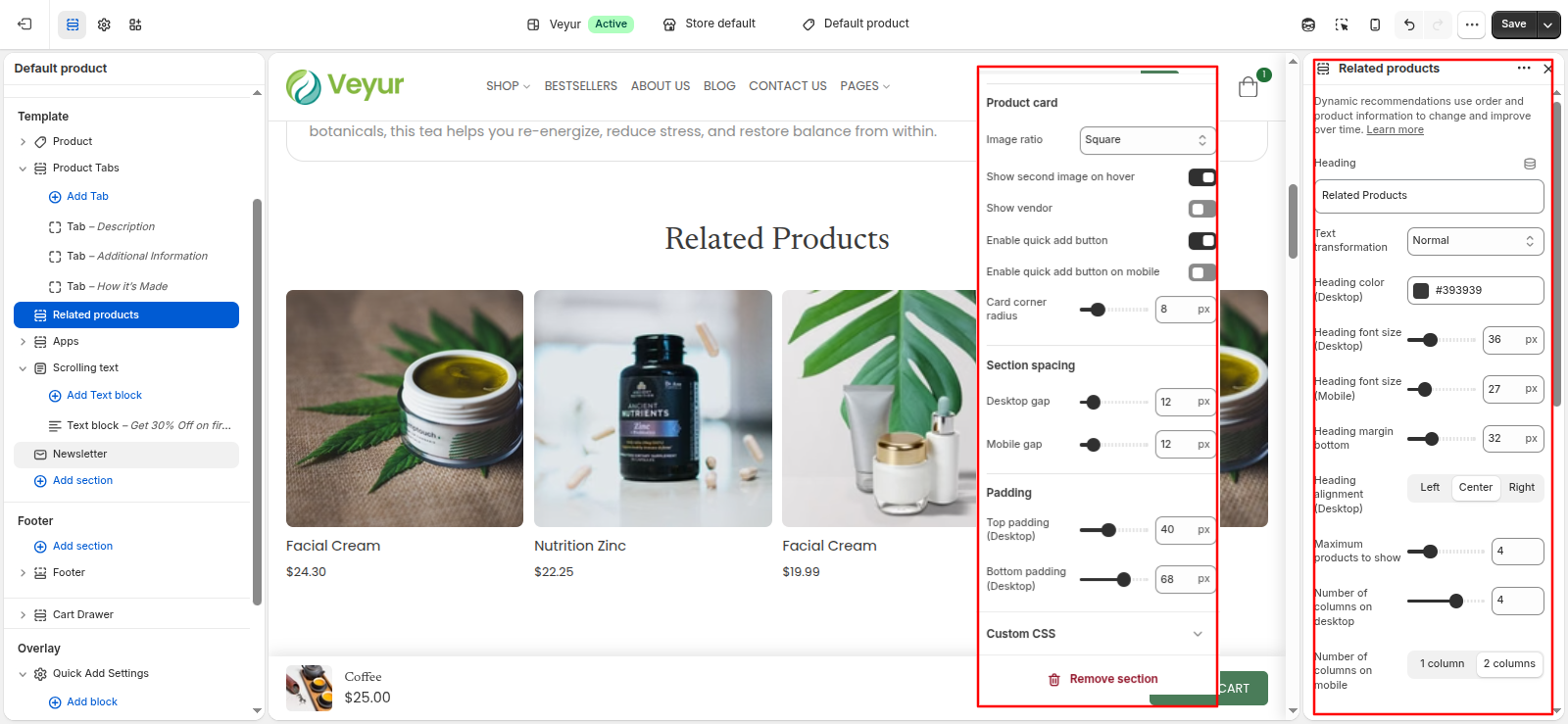Click the exit editor icon
Image resolution: width=1568 pixels, height=724 pixels.
pyautogui.click(x=24, y=24)
